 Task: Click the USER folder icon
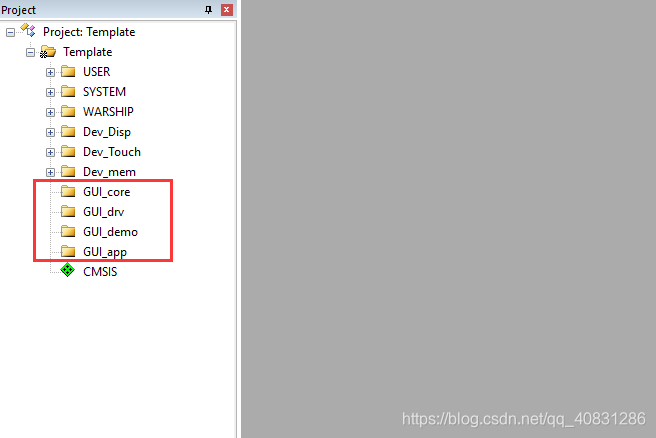pyautogui.click(x=68, y=72)
